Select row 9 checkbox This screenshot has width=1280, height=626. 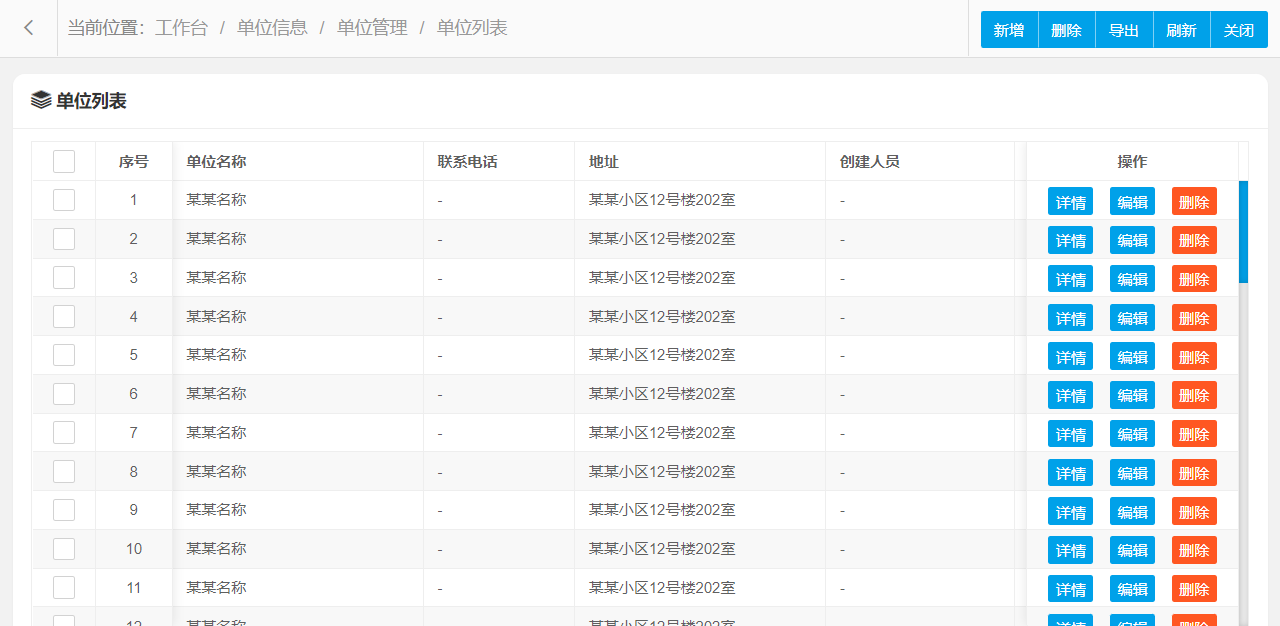pyautogui.click(x=64, y=510)
